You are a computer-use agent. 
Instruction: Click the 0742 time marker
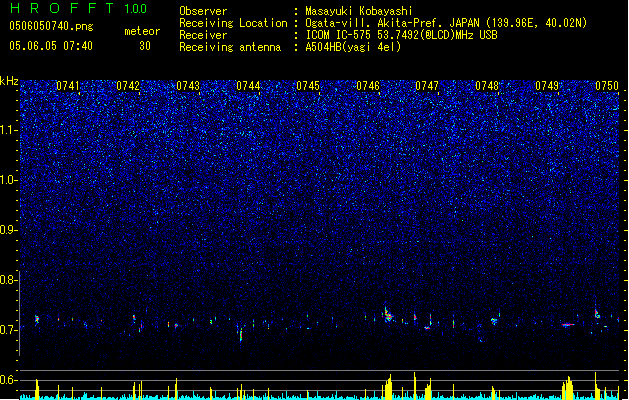(128, 86)
